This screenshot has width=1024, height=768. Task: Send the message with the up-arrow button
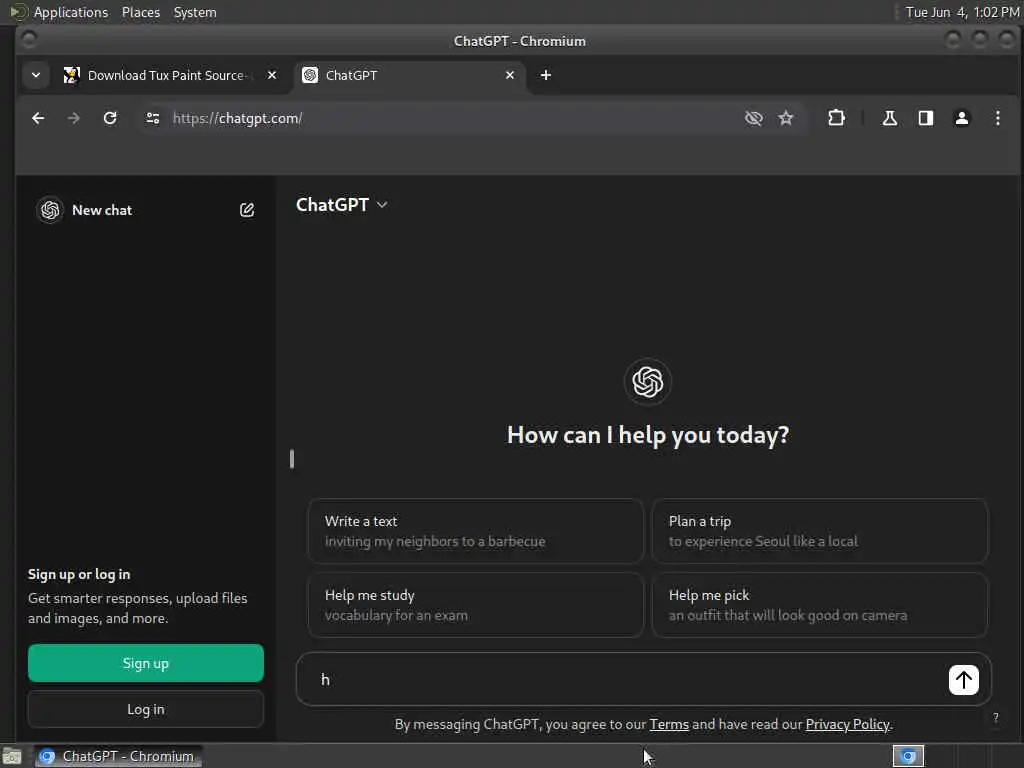click(963, 680)
